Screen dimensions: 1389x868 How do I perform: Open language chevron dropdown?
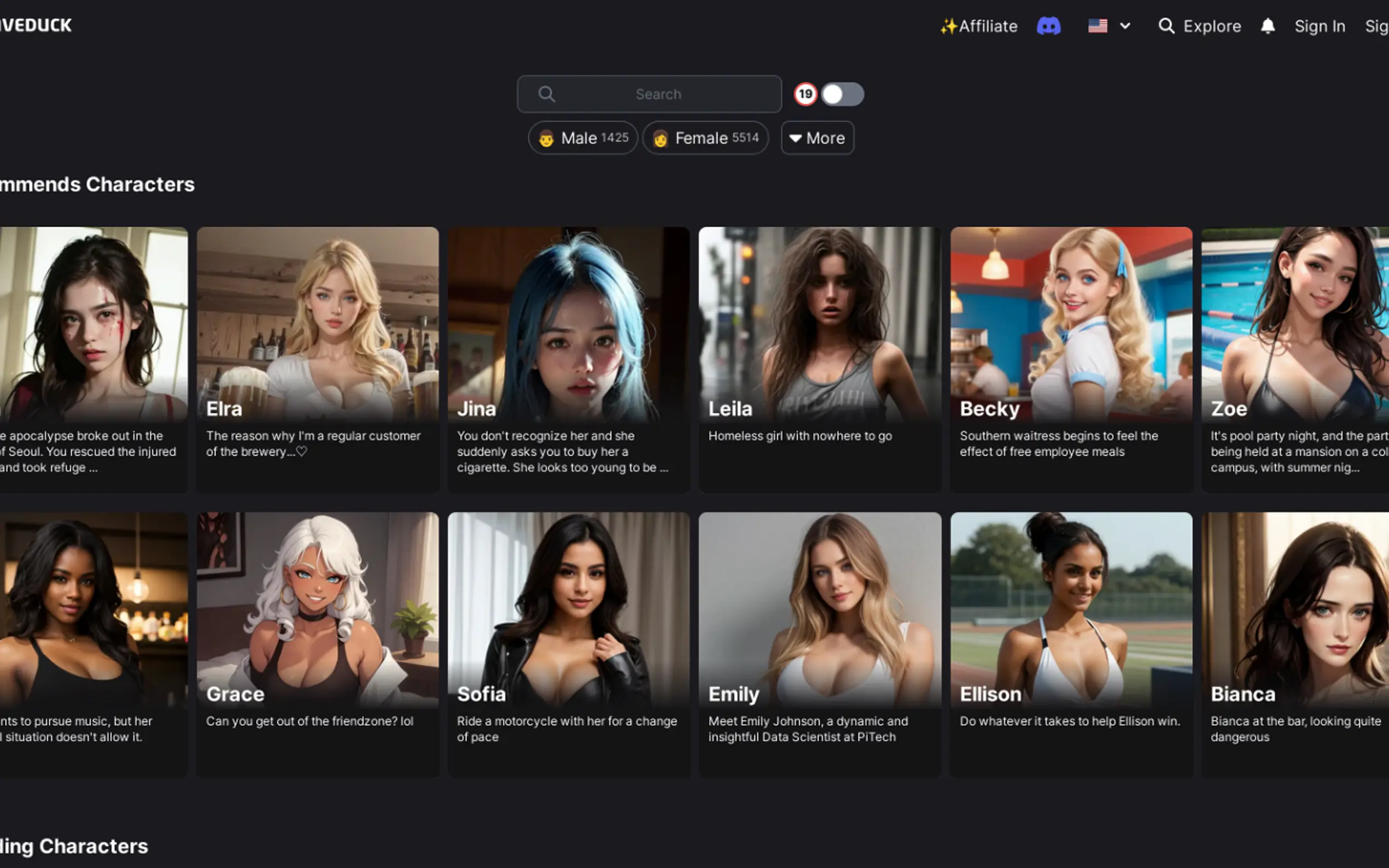[1124, 26]
